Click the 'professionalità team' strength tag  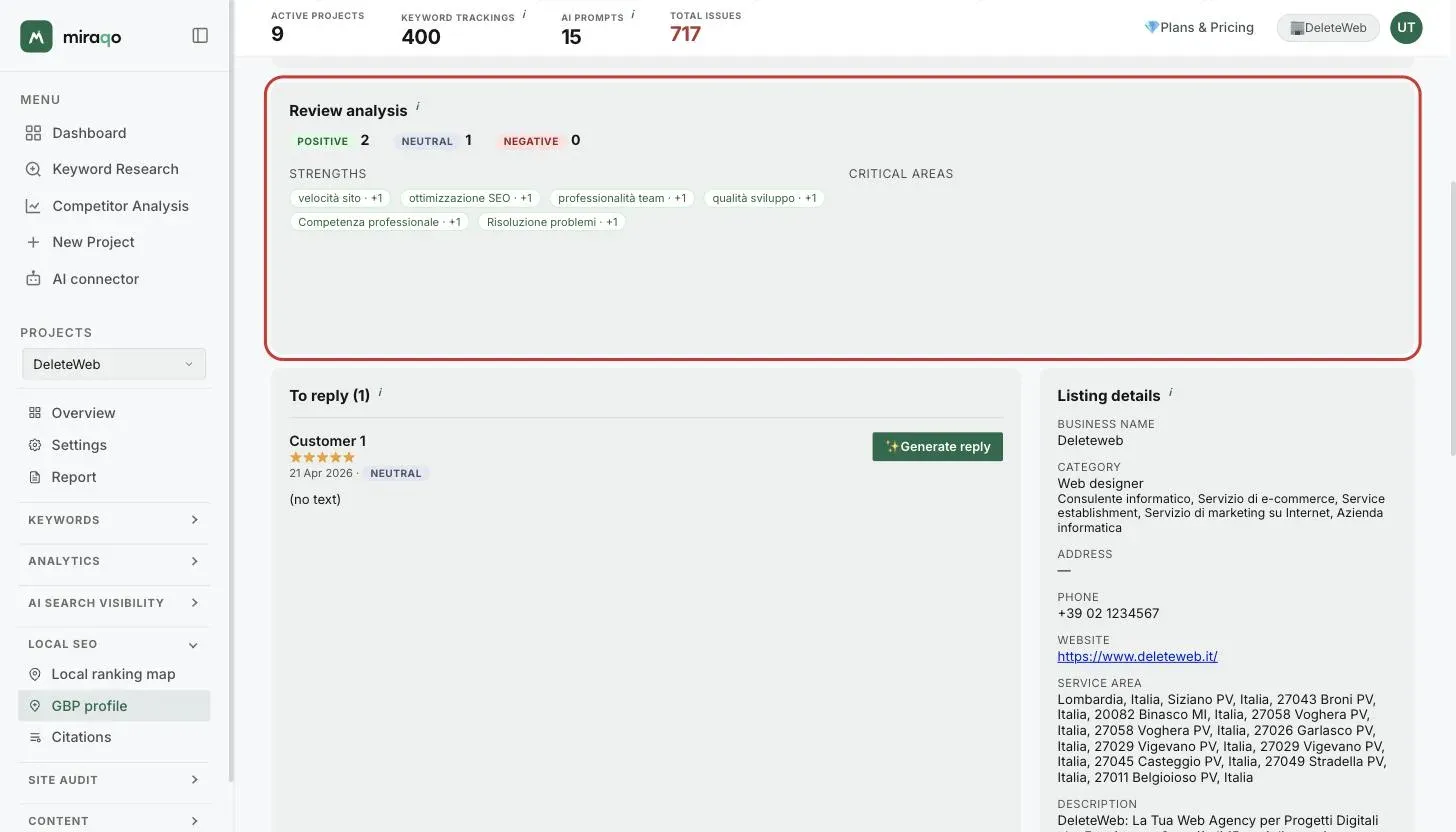click(622, 198)
